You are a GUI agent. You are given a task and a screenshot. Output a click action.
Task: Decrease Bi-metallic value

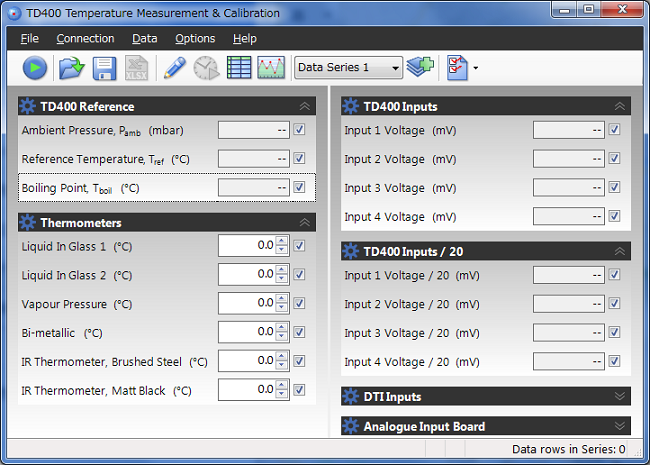pos(282,337)
